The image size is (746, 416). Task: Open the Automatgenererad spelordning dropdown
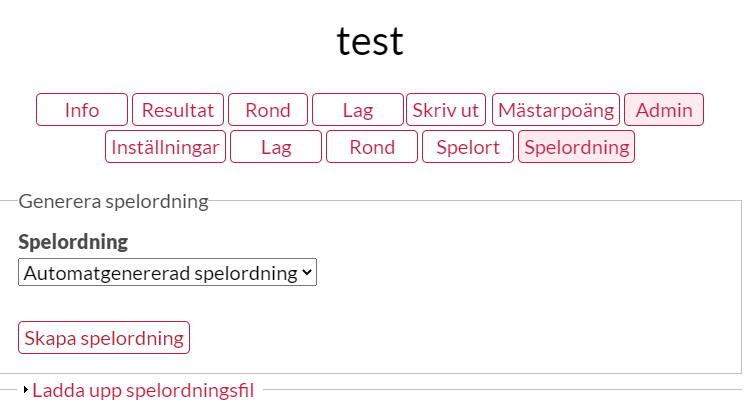pyautogui.click(x=160, y=273)
